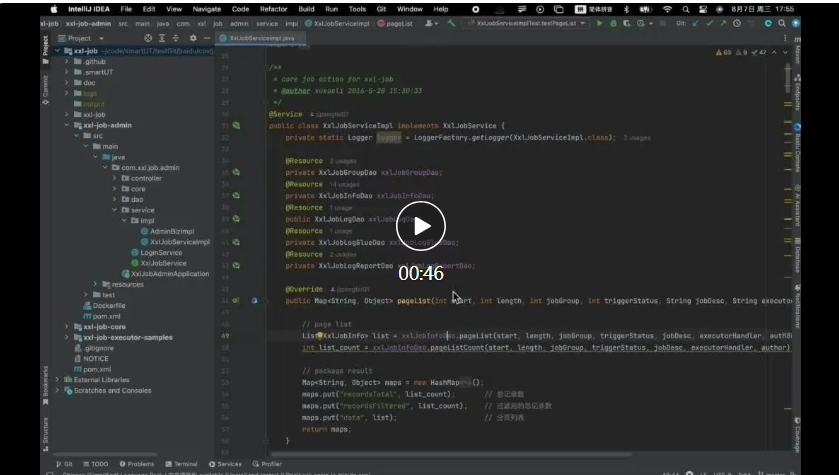Click pageList breadcrumb in navigation bar
This screenshot has height=475, width=839.
point(395,24)
